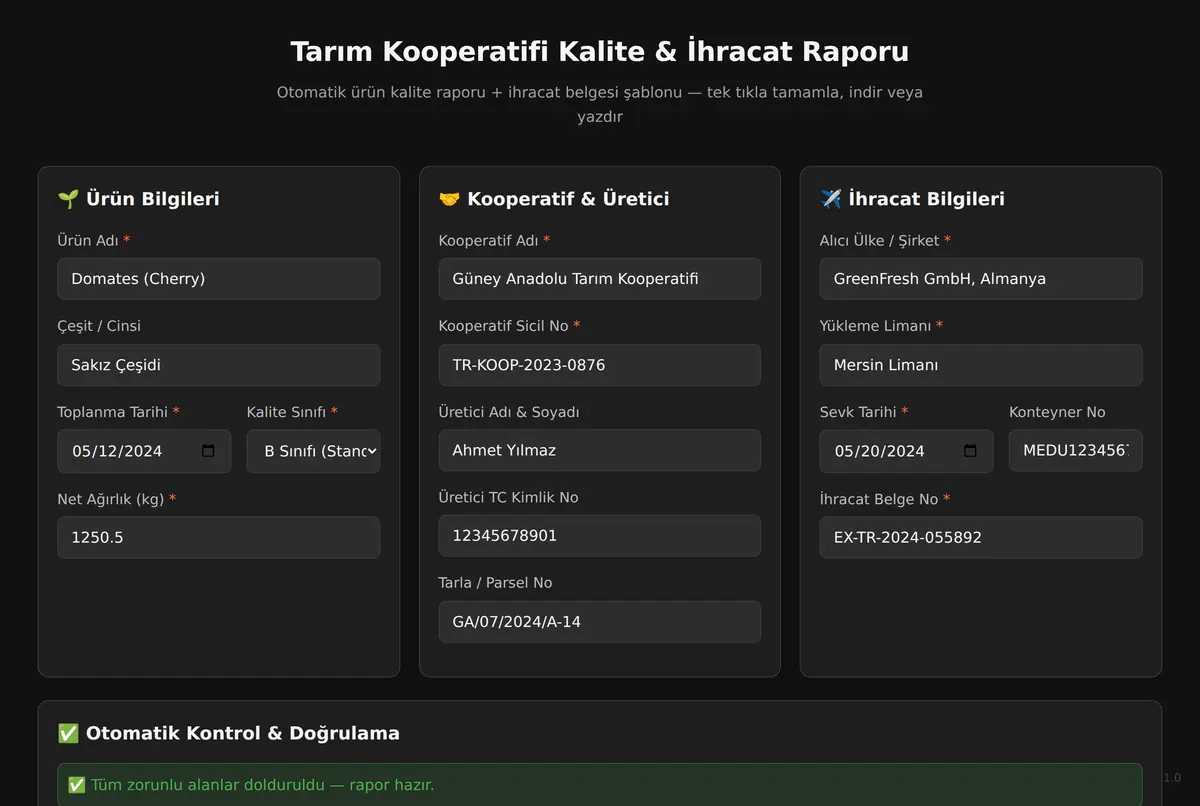
Task: Click the handshake icon beside Kooperatif & Üretici
Action: (x=449, y=199)
